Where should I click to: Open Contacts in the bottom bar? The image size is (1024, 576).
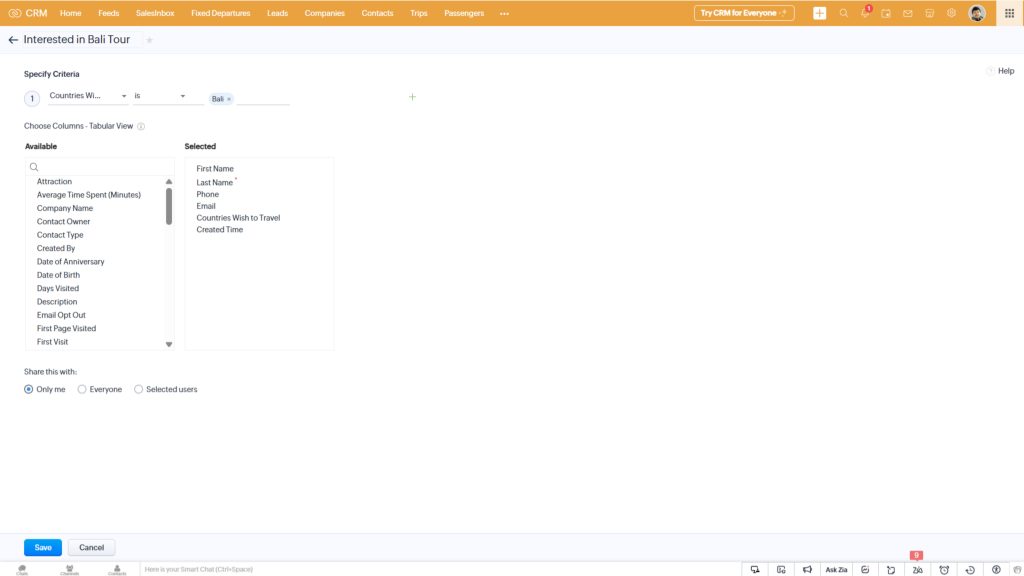point(117,569)
